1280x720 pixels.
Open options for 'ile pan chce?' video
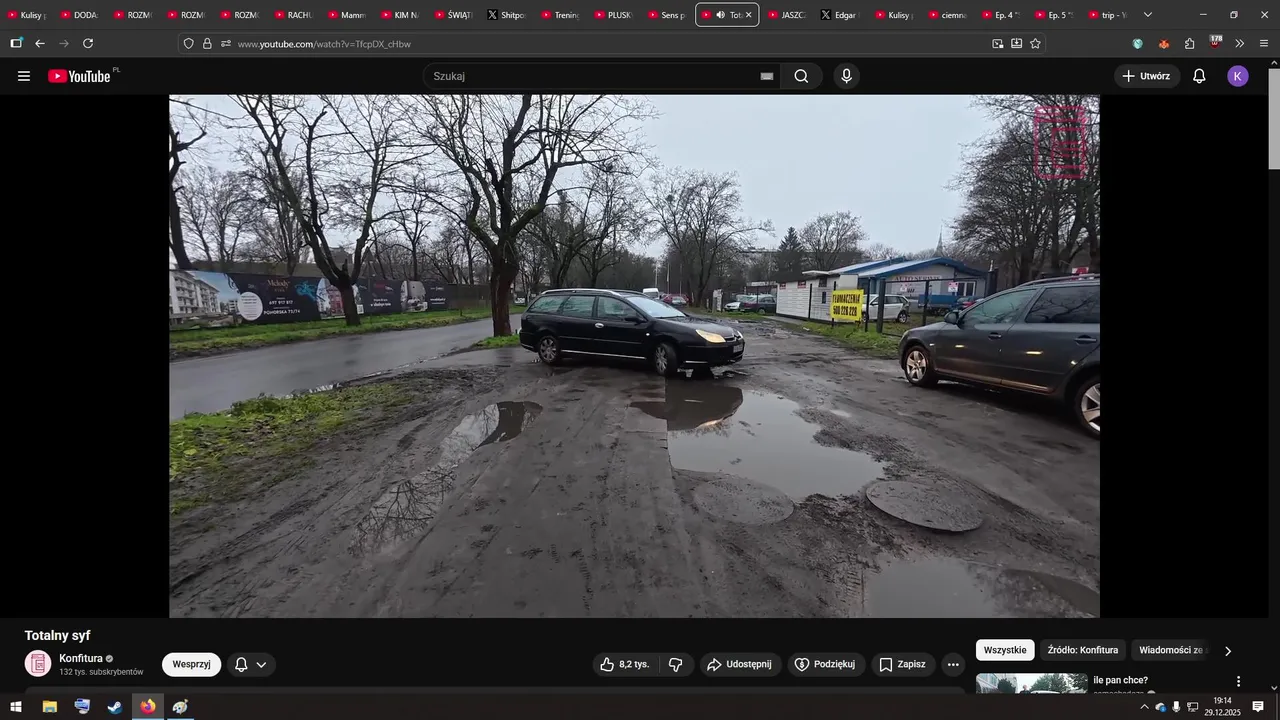click(x=1238, y=682)
